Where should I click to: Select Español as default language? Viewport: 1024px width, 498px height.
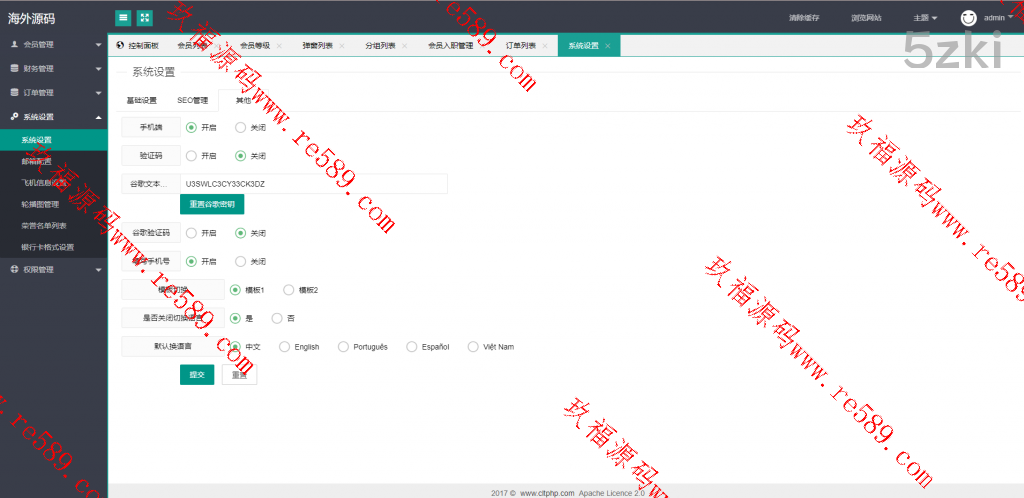[411, 347]
